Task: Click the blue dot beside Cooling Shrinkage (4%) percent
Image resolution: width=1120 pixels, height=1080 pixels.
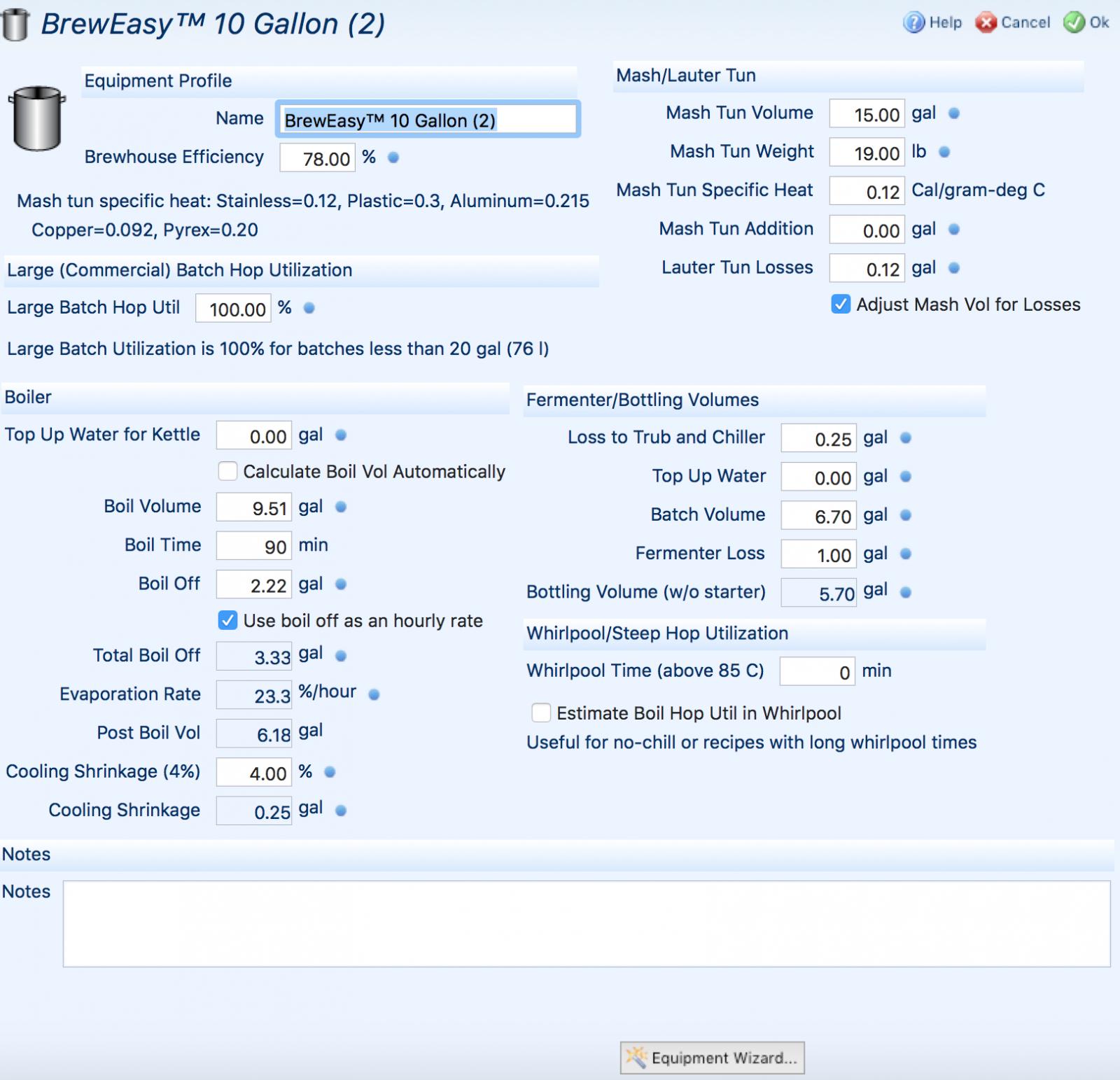Action: [330, 772]
